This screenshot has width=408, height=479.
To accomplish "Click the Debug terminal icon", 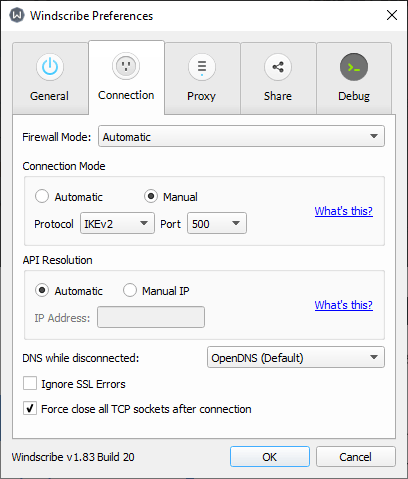I will pos(354,67).
